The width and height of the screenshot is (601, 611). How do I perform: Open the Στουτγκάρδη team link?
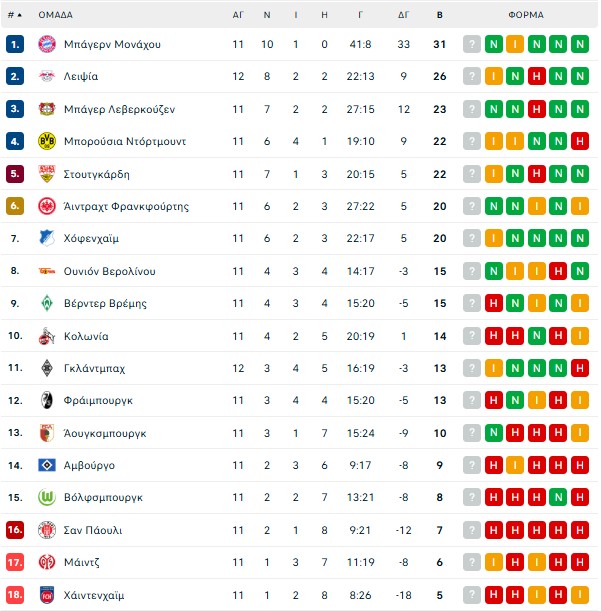click(x=97, y=174)
